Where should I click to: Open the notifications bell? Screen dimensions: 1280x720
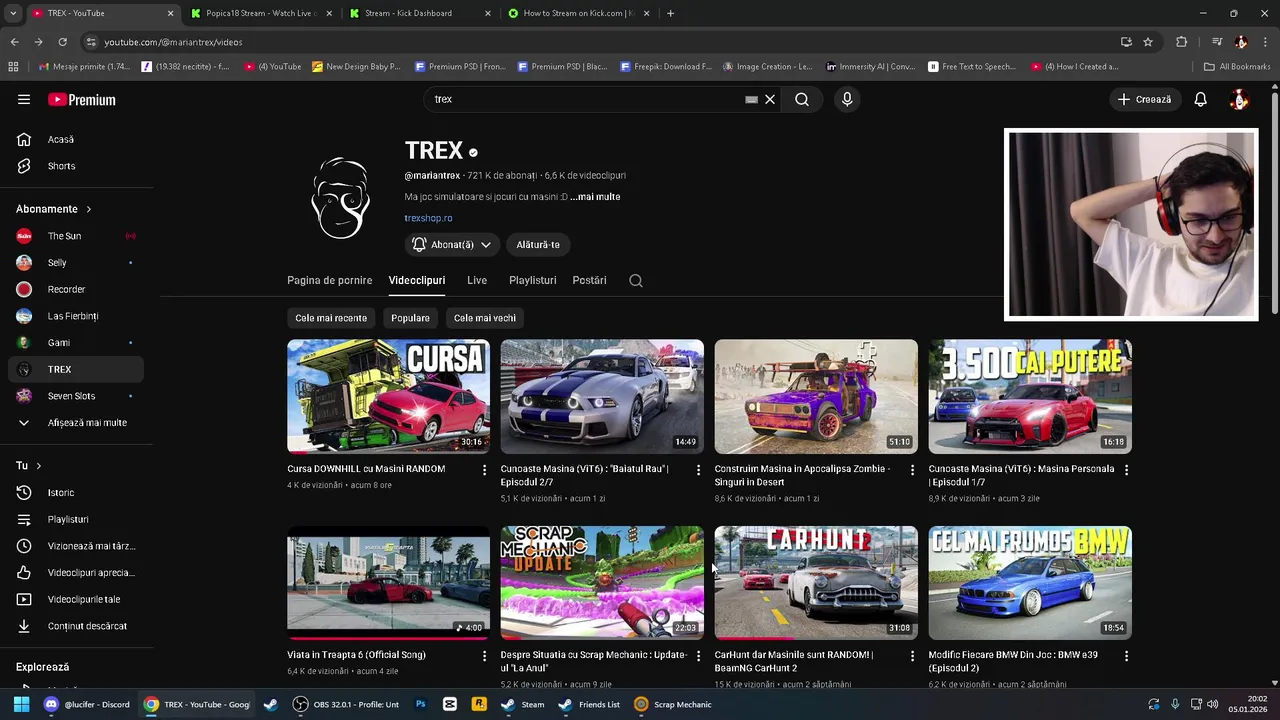[1201, 99]
